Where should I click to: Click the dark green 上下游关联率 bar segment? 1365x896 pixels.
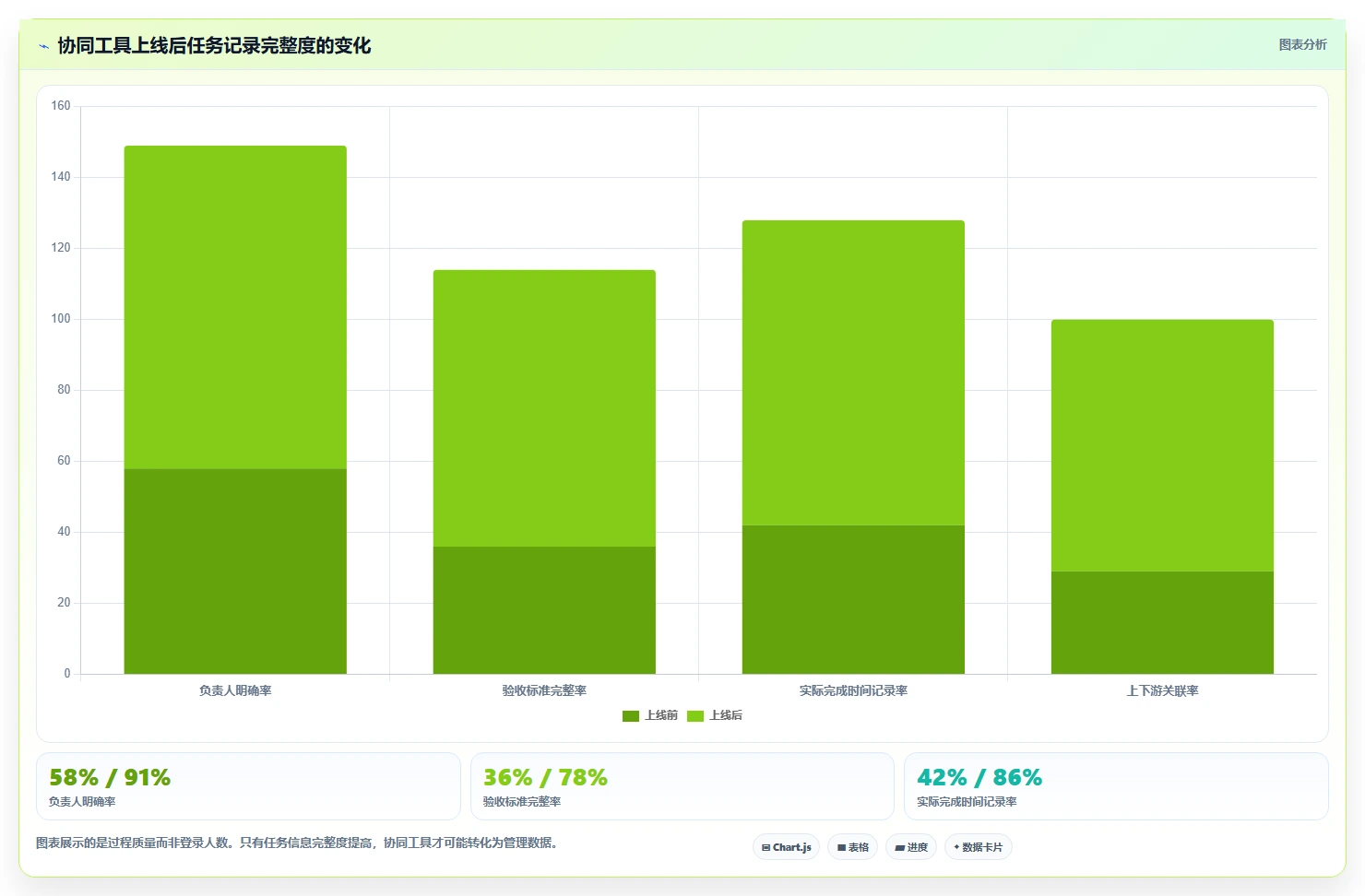tap(1162, 622)
